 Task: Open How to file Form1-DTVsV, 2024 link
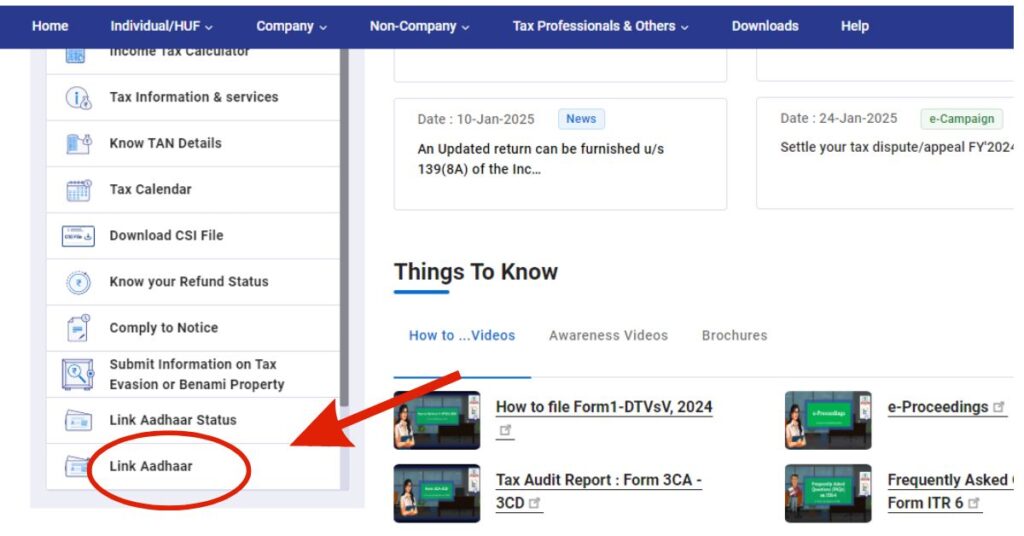[x=604, y=407]
